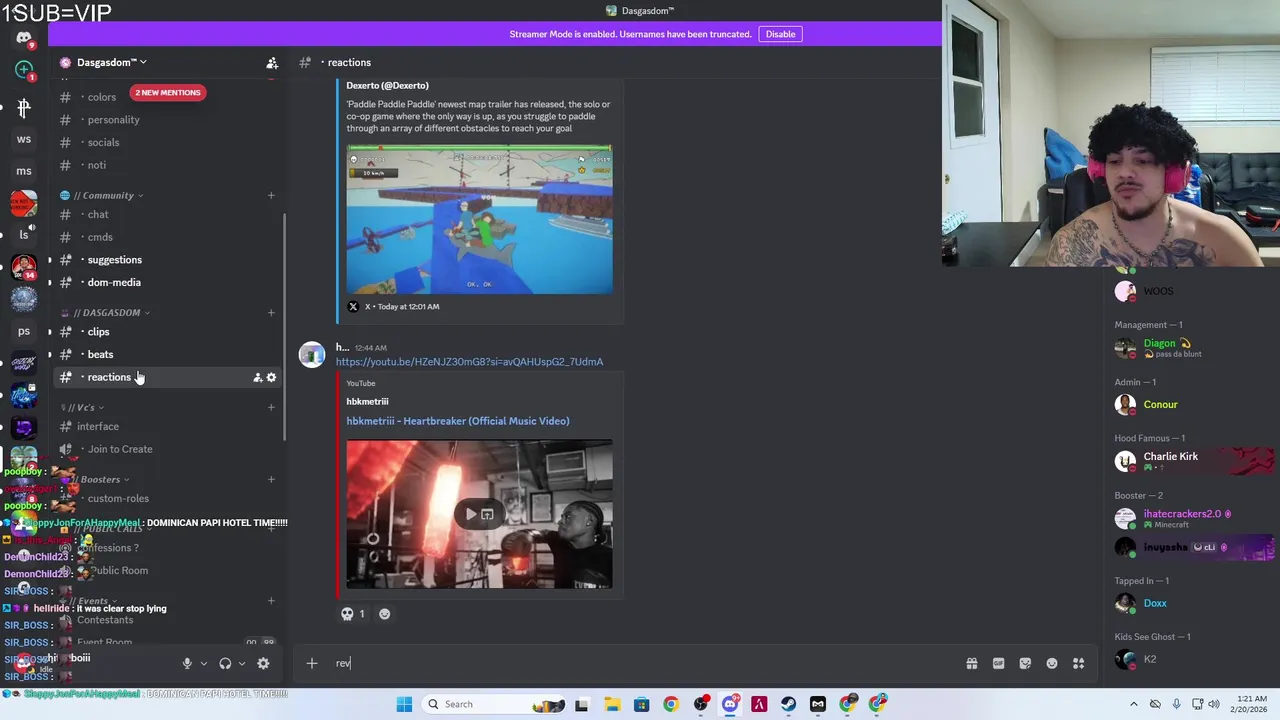The image size is (1280, 720).
Task: Open the 'ws' server icon
Action: point(24,139)
